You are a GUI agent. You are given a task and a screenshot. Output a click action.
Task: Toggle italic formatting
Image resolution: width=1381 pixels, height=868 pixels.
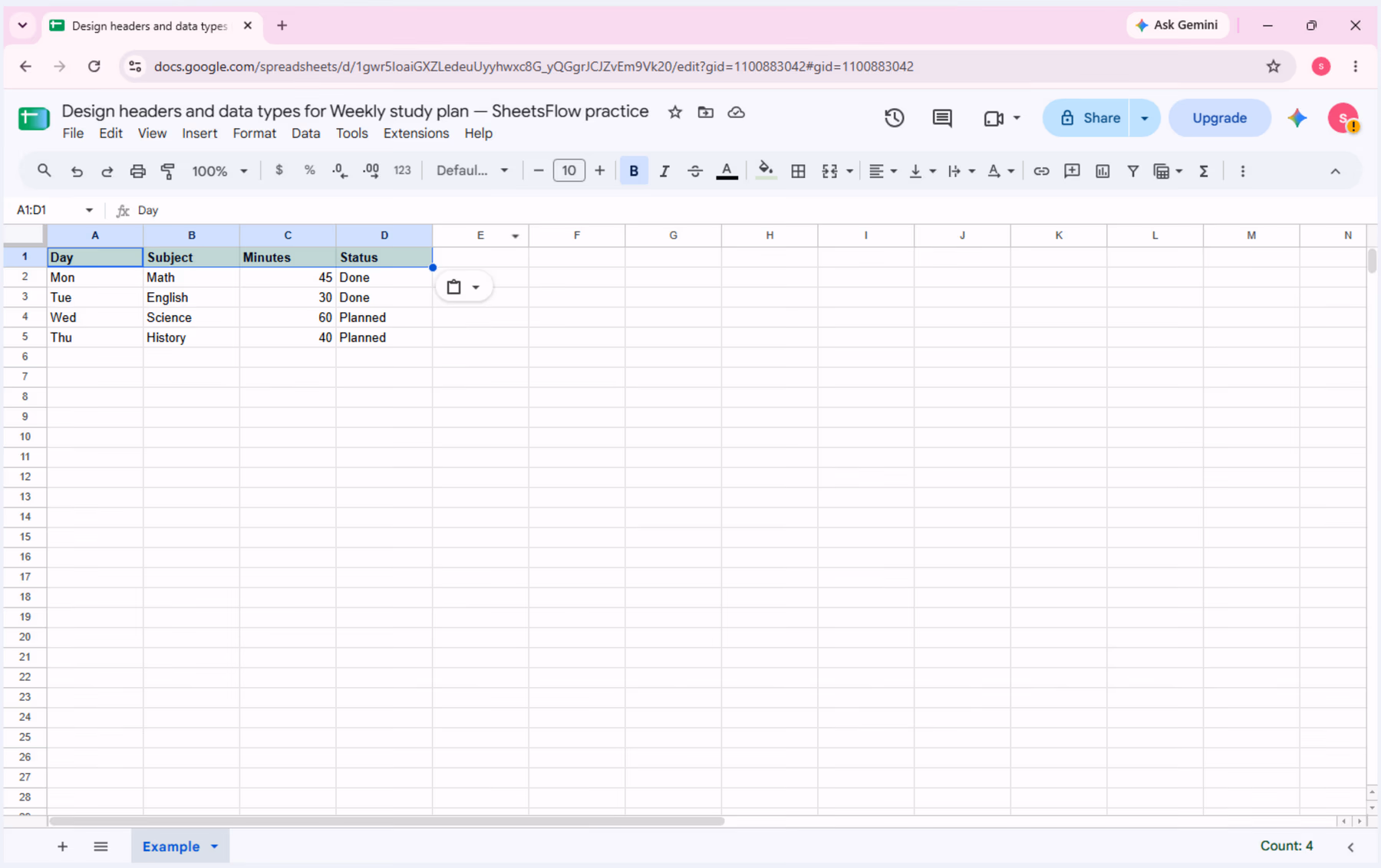pyautogui.click(x=664, y=171)
